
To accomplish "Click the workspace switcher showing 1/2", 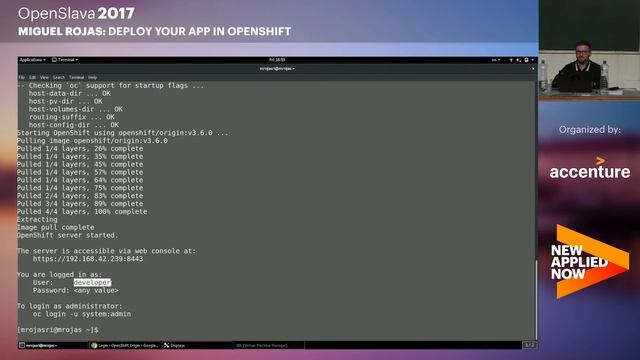I will [529, 345].
